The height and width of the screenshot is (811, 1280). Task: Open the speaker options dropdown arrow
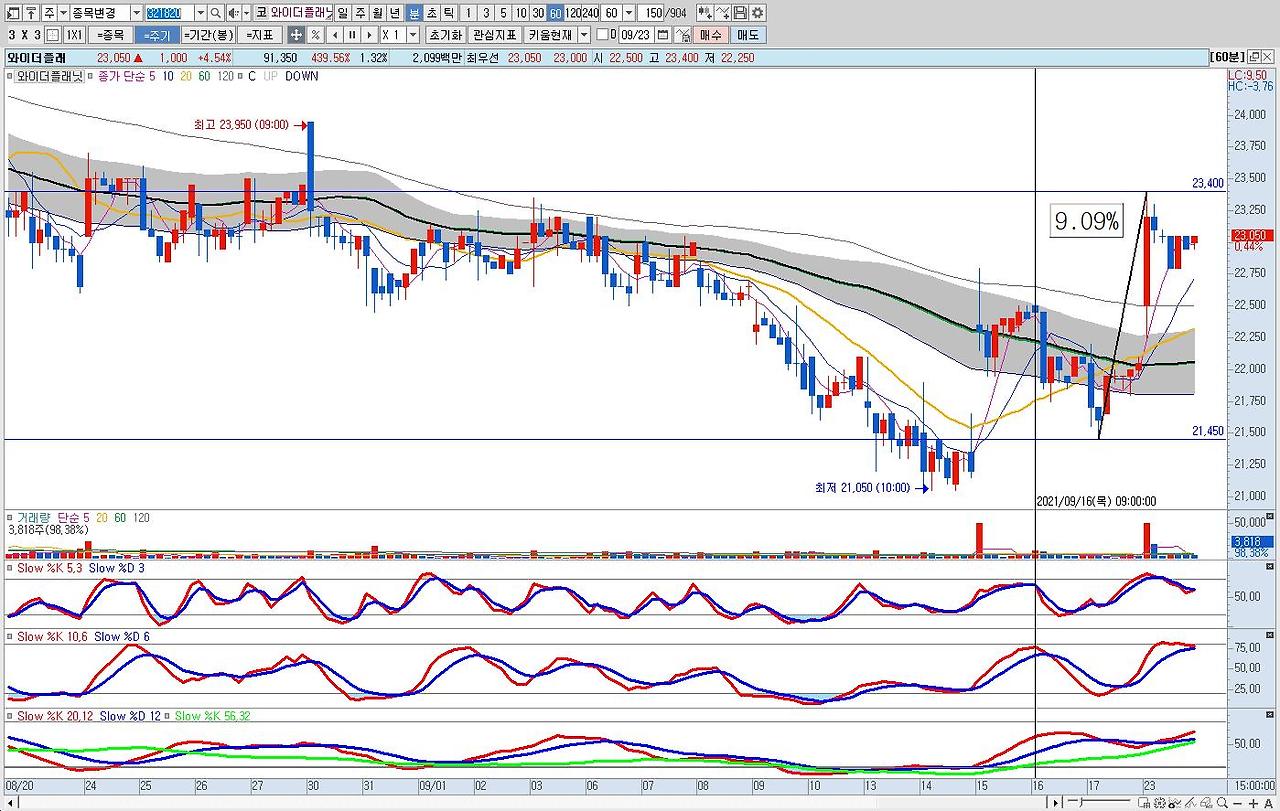click(246, 13)
